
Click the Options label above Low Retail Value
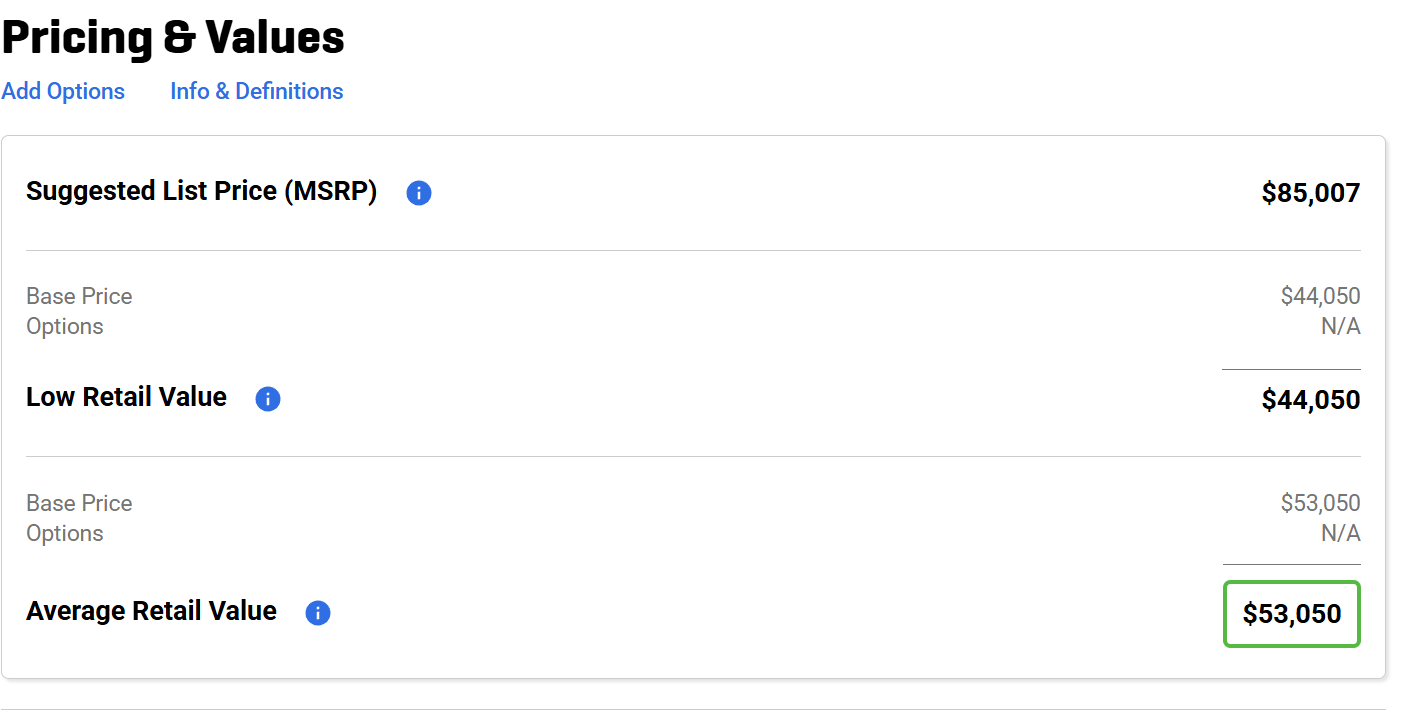(65, 327)
